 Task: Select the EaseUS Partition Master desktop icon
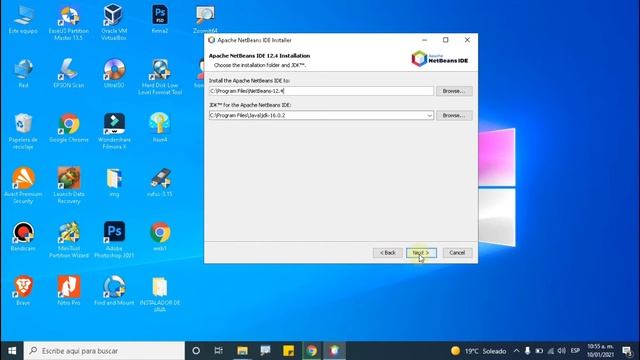coord(69,22)
